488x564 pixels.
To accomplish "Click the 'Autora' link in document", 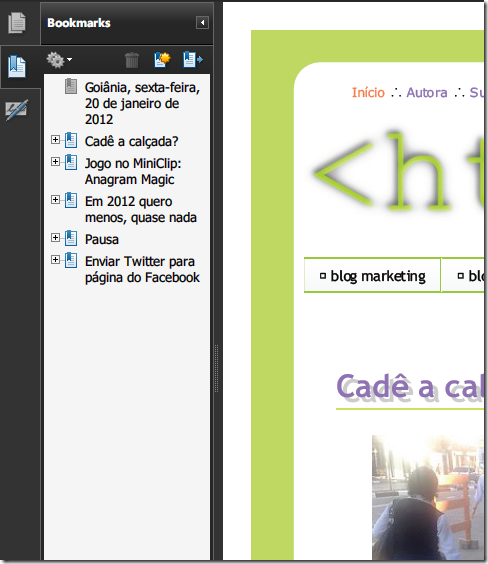I will (427, 92).
